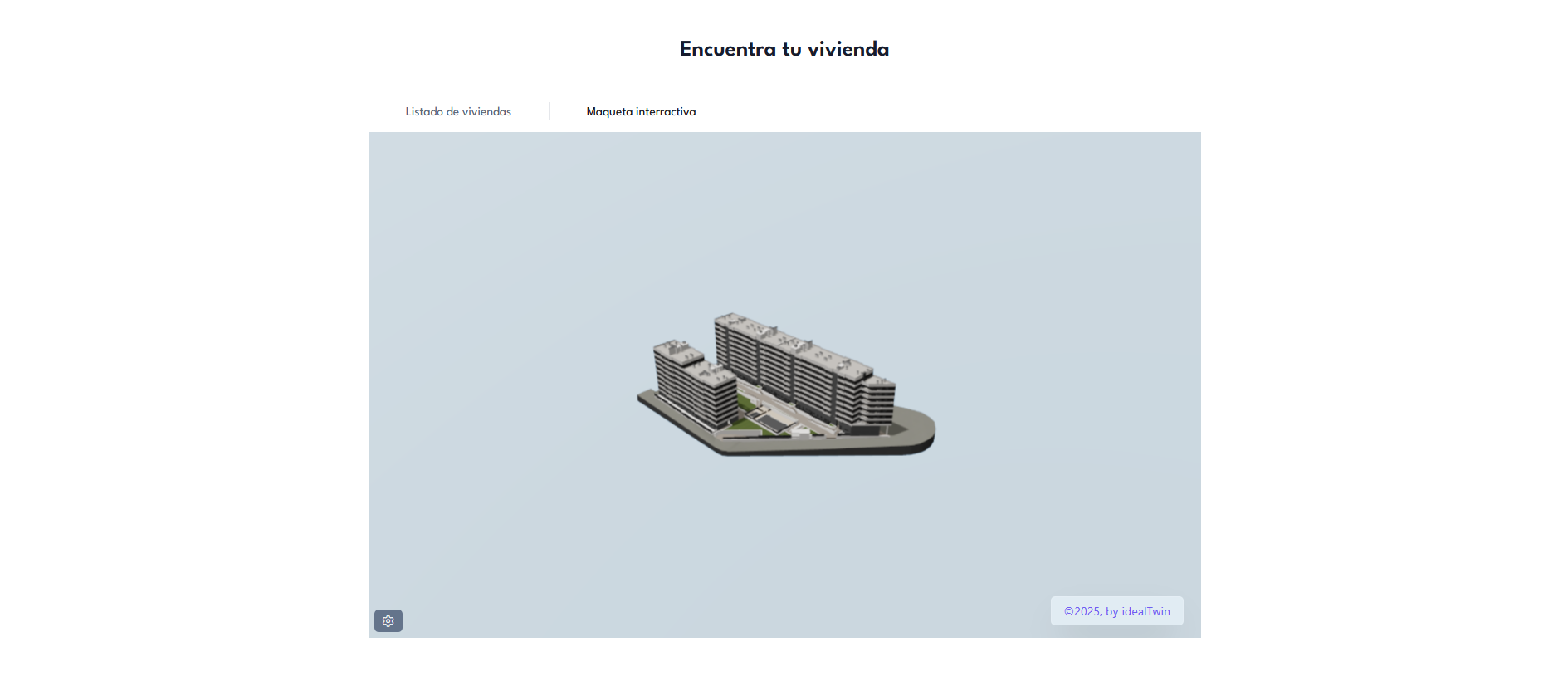Image resolution: width=1568 pixels, height=686 pixels.
Task: Click the dark swimming pool in the courtyard
Action: [772, 424]
